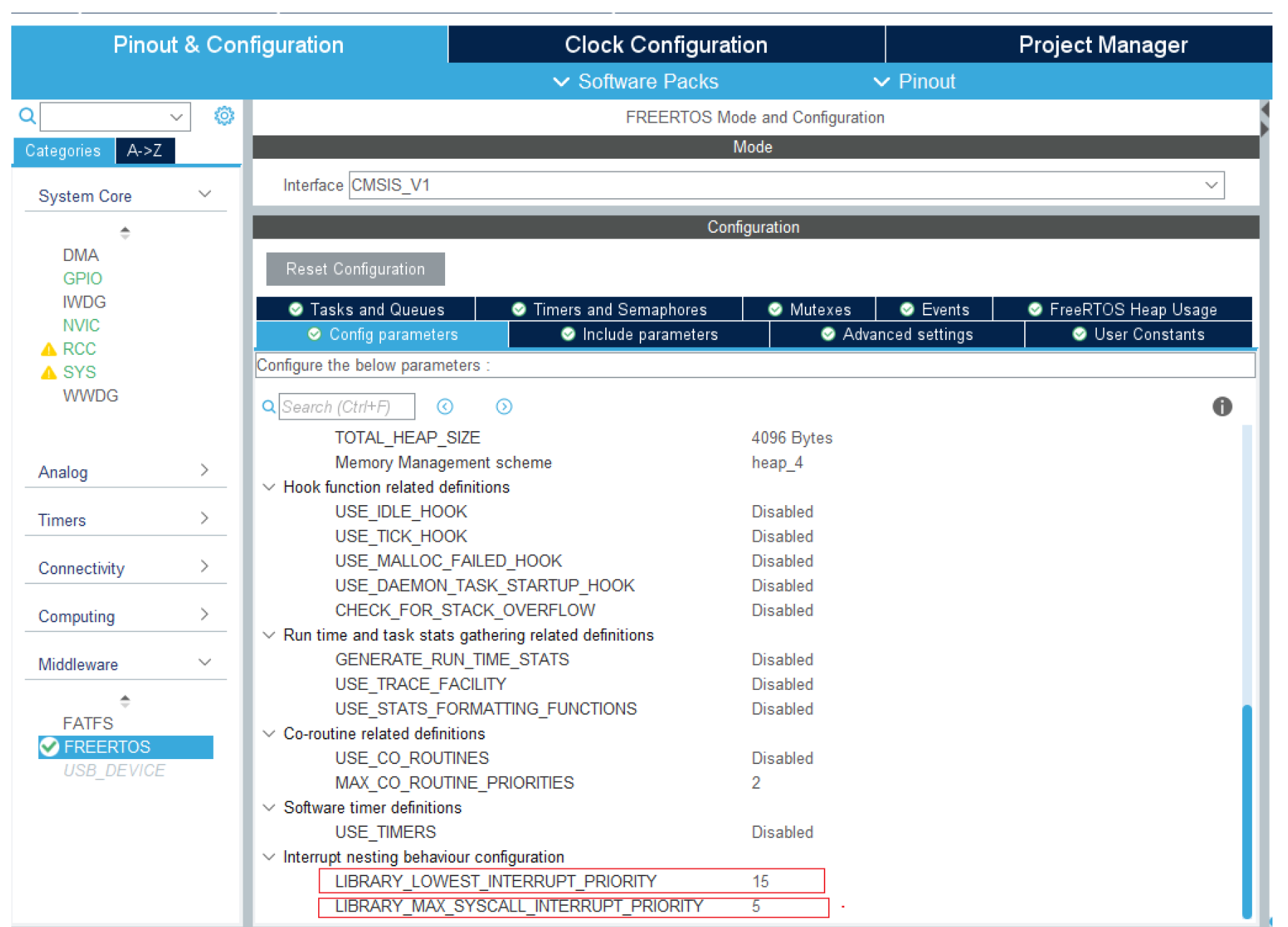Open the FreeRTOS Heap Usage tab
The image size is (1288, 927).
click(x=1122, y=309)
